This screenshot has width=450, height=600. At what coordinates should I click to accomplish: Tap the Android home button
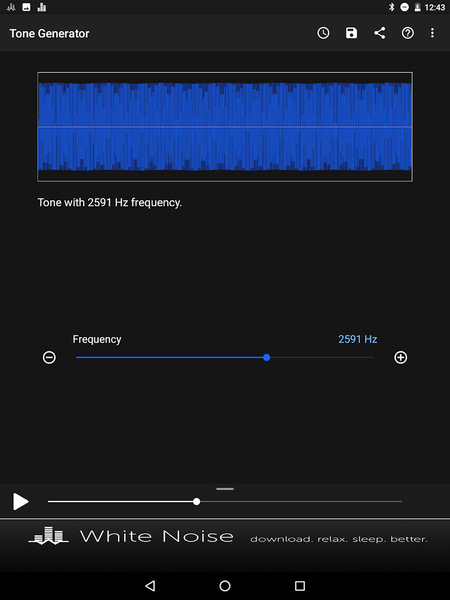(x=225, y=585)
